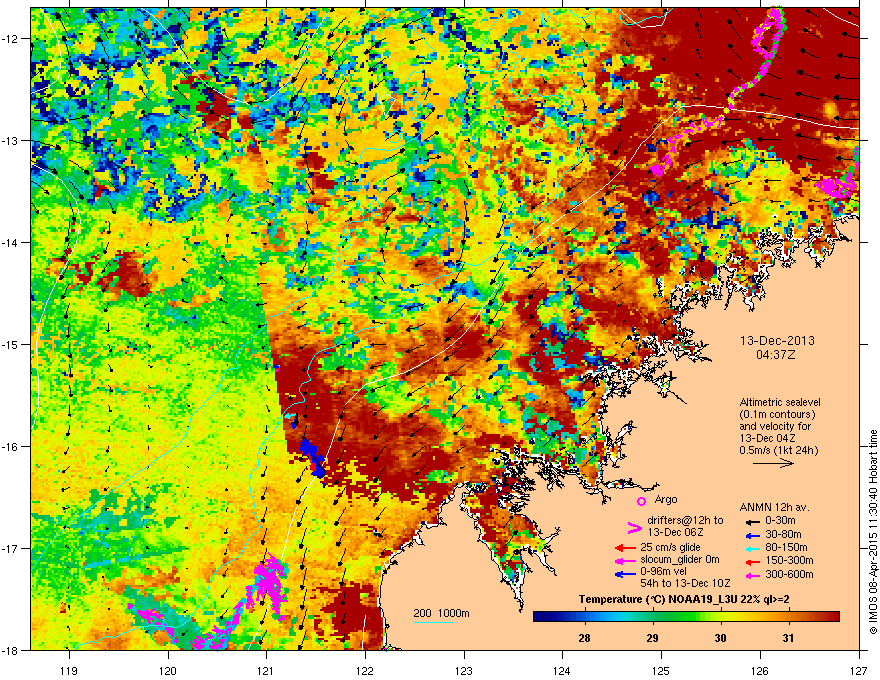Click the 0.5m/s (1kt 24h) text

coord(778,450)
